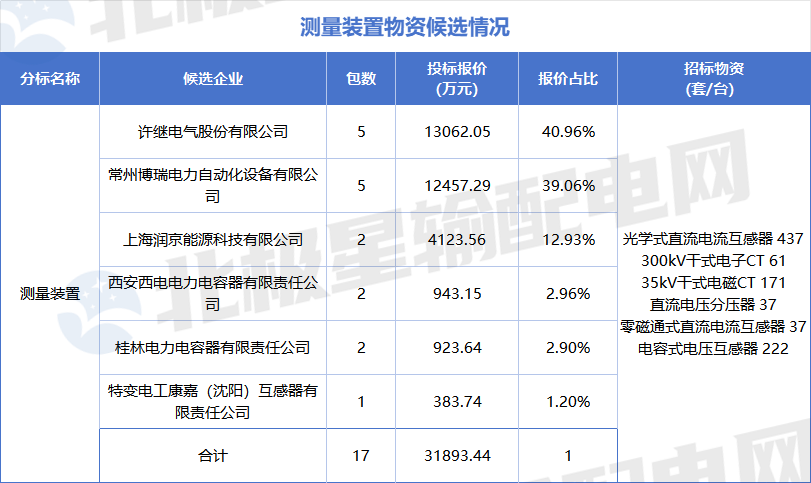Click the 特变电工康嘉（沈阳）互感器 company cell
Viewport: 811px width, 483px height.
(x=213, y=401)
